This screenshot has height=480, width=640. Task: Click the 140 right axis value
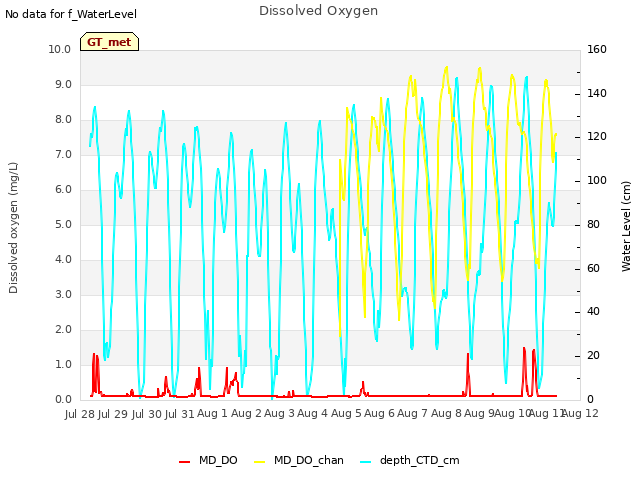pyautogui.click(x=597, y=93)
